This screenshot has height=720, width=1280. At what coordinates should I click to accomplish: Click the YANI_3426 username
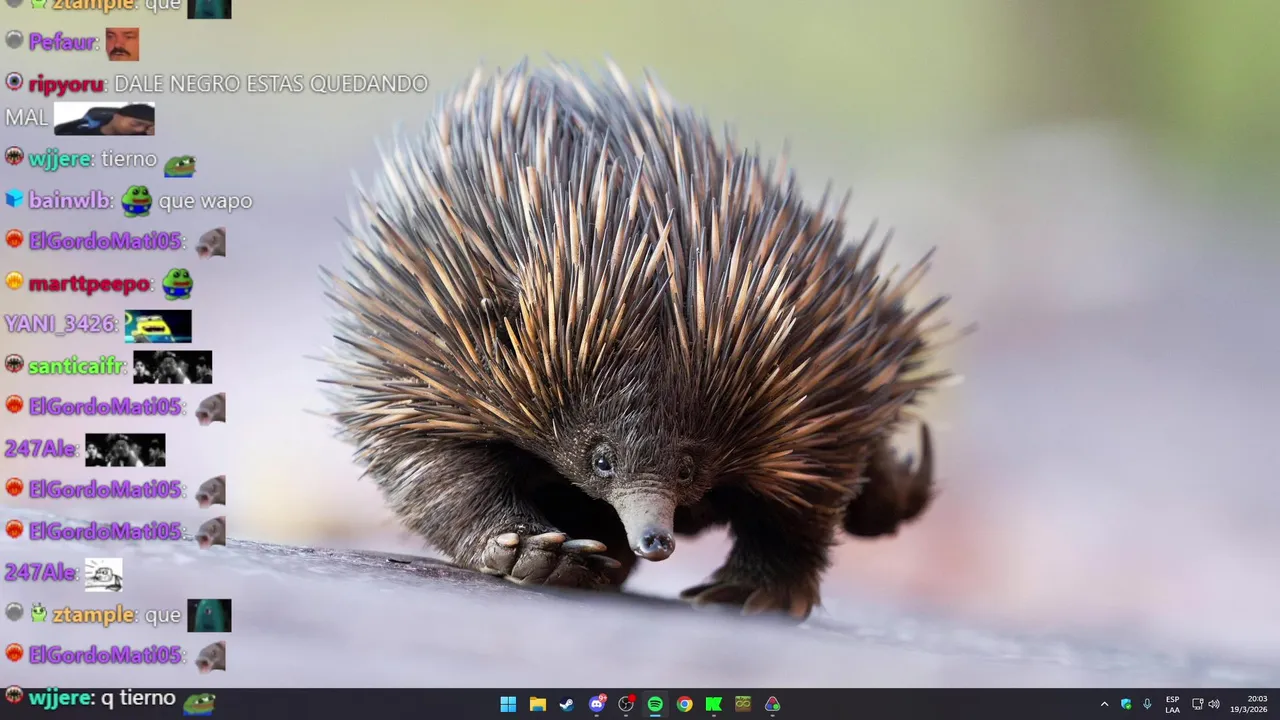pos(61,325)
